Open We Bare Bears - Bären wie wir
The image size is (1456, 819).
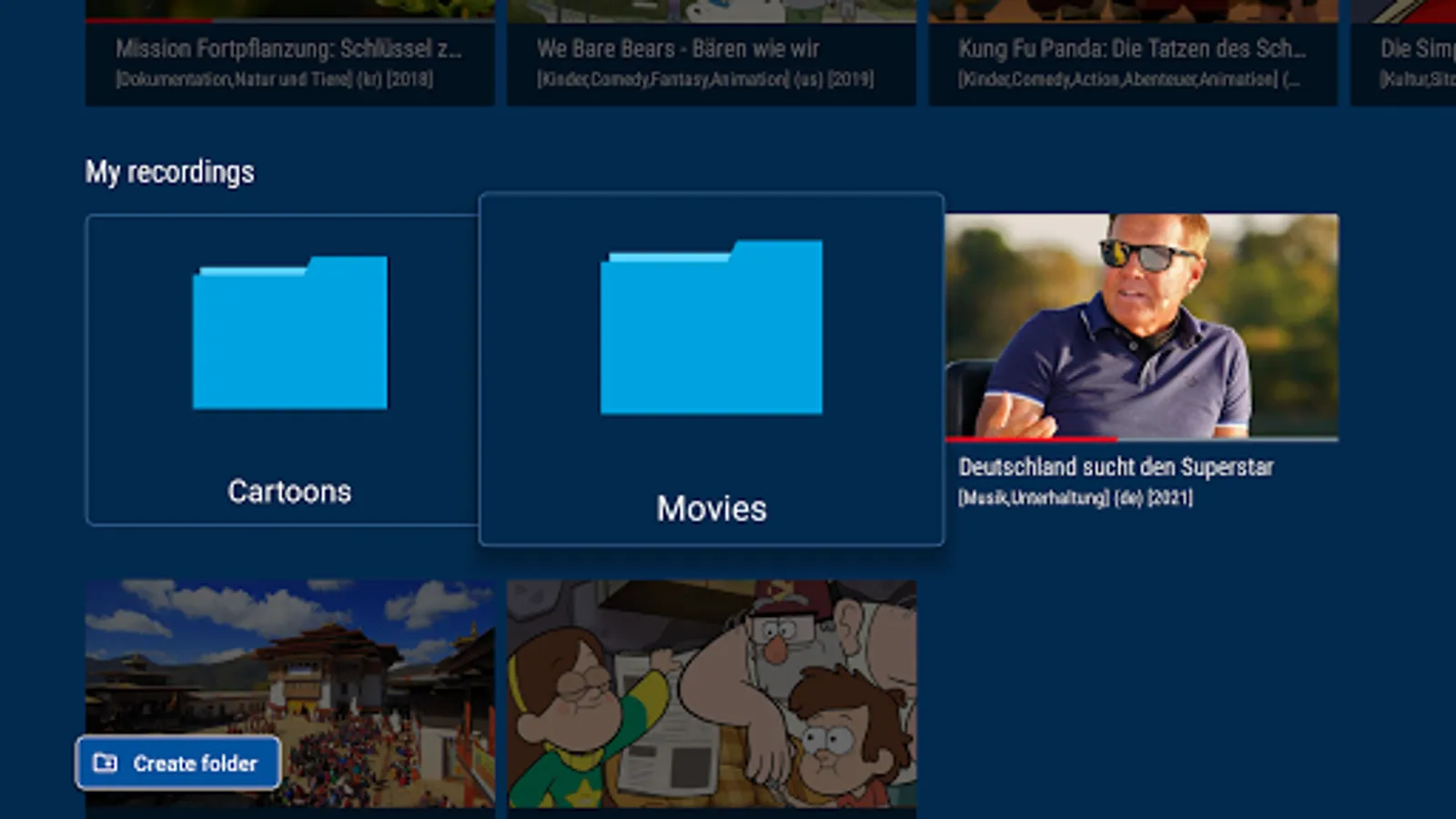(x=712, y=53)
